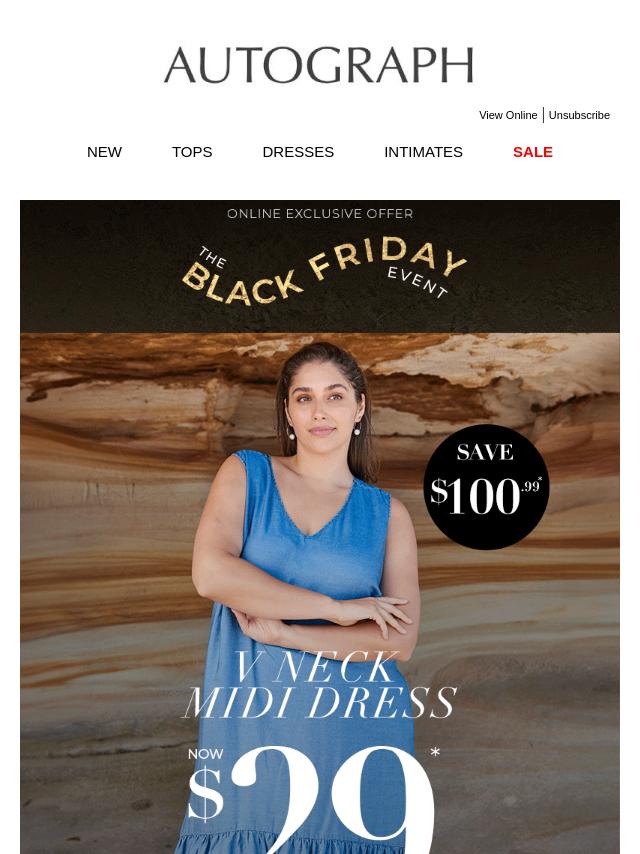Click the asterisk beside the $29 price
640x854 pixels.
click(x=435, y=752)
